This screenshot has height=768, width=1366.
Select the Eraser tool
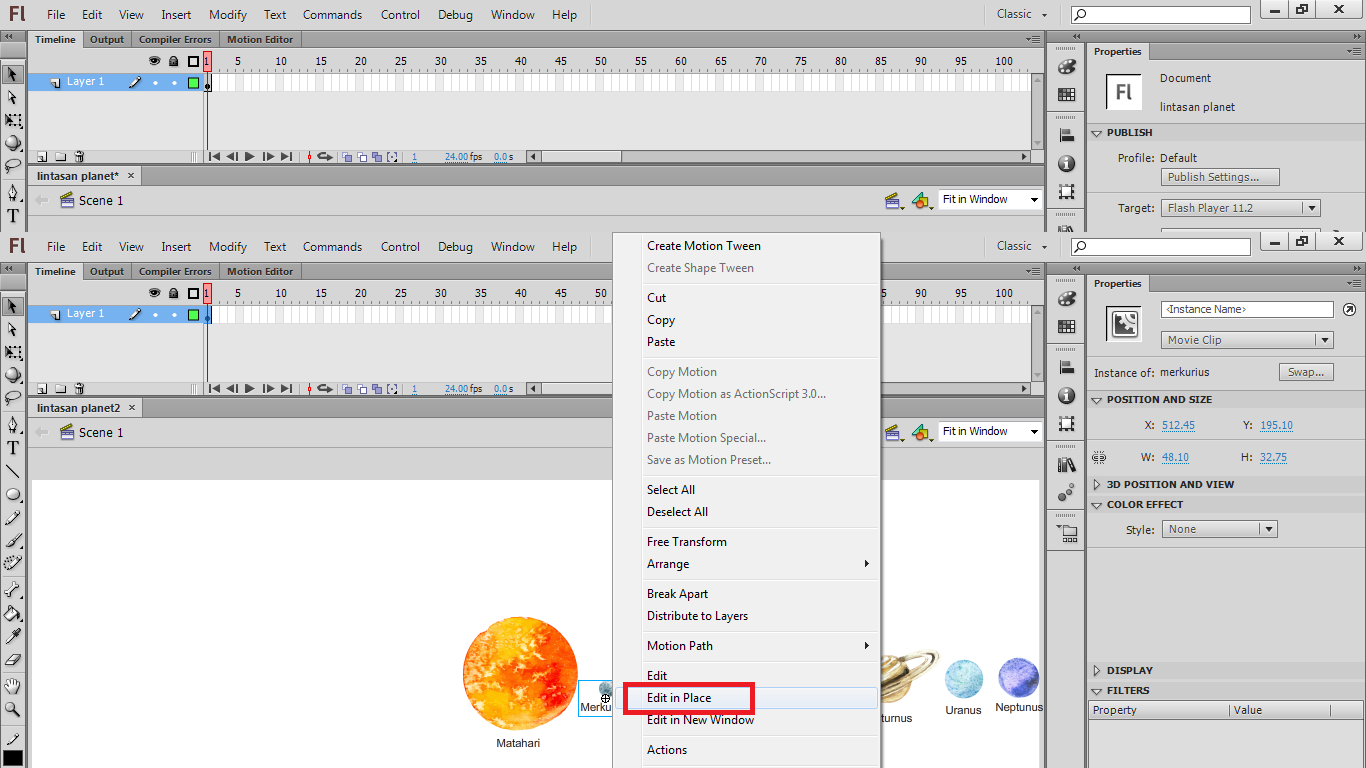pos(13,659)
